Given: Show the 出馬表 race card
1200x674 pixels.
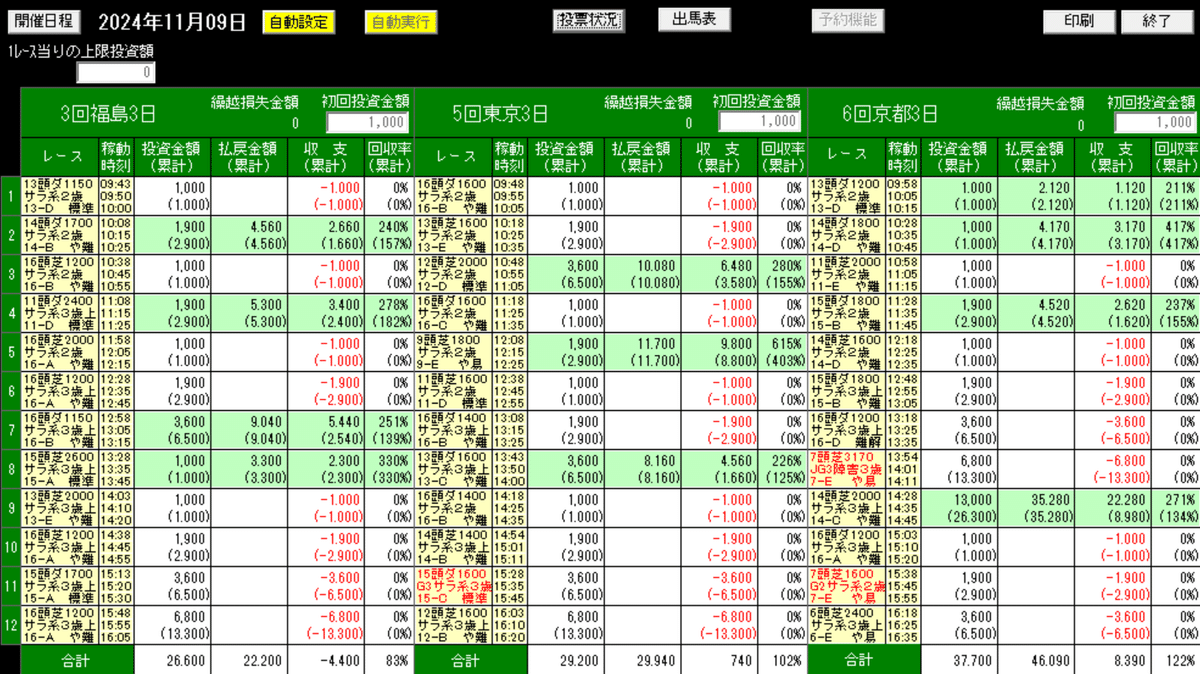Looking at the screenshot, I should (694, 20).
